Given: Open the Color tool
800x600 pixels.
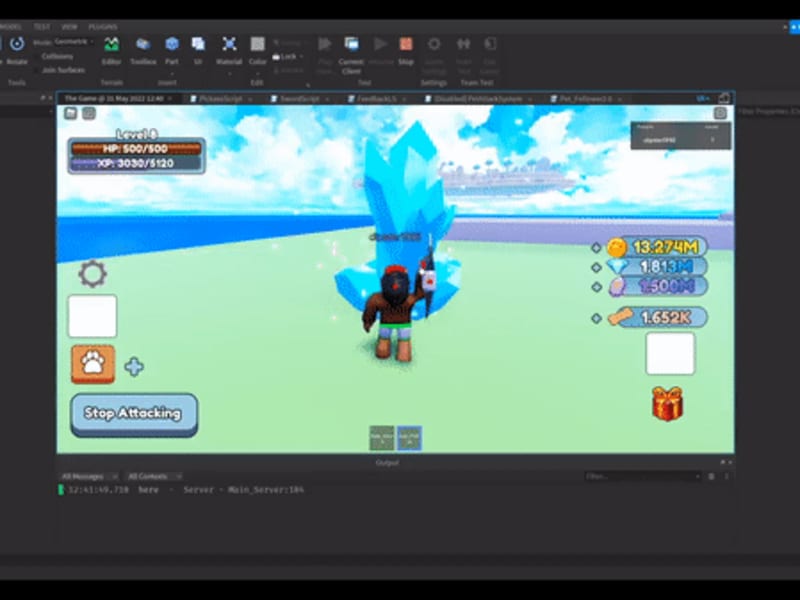Looking at the screenshot, I should click(257, 47).
